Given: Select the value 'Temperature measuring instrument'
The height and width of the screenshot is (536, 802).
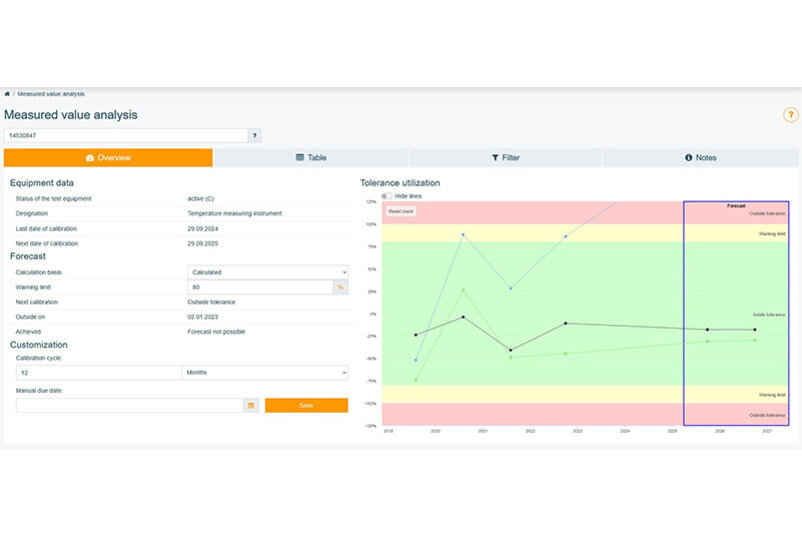Looking at the screenshot, I should click(235, 213).
